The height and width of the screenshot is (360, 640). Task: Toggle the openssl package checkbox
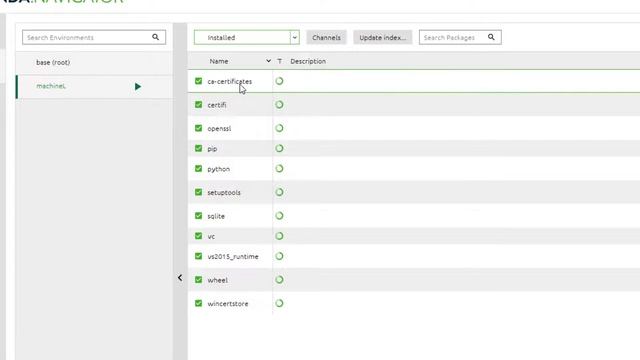pyautogui.click(x=198, y=128)
